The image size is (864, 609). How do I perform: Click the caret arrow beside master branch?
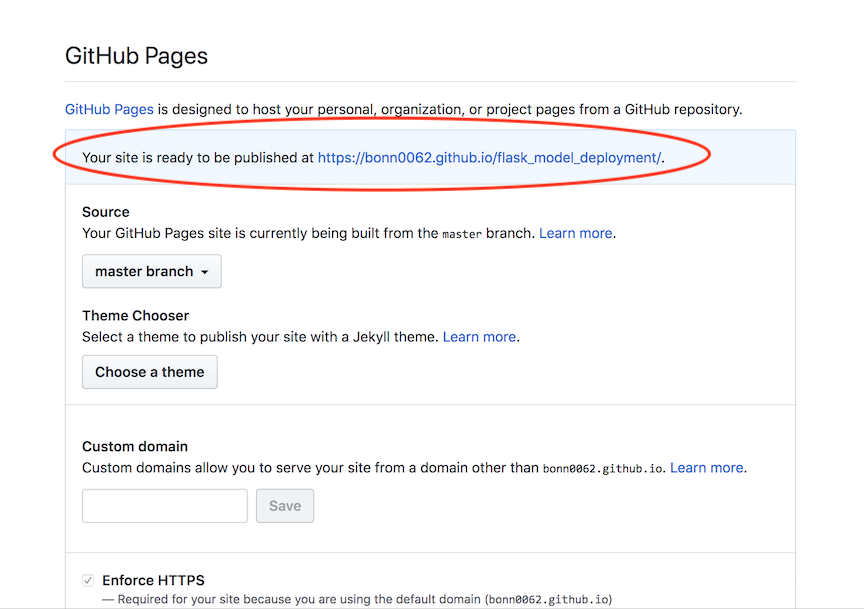pos(205,272)
